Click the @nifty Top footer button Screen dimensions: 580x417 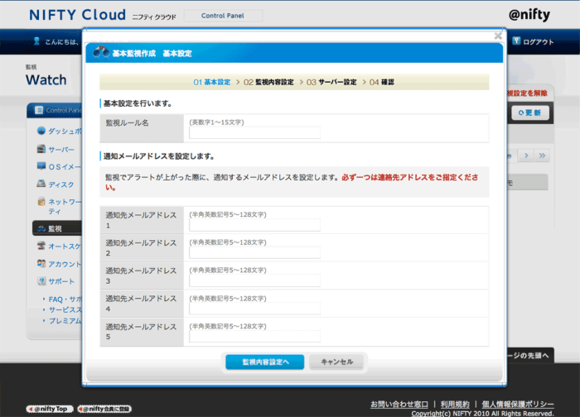[50, 409]
